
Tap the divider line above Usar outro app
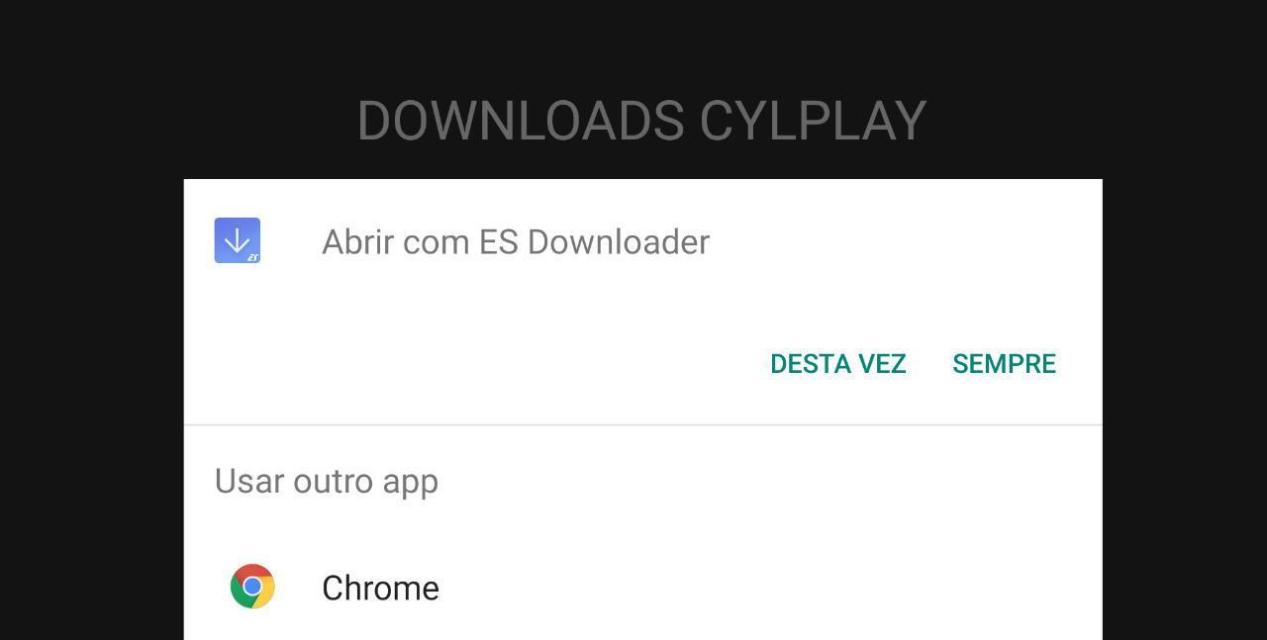pos(643,425)
